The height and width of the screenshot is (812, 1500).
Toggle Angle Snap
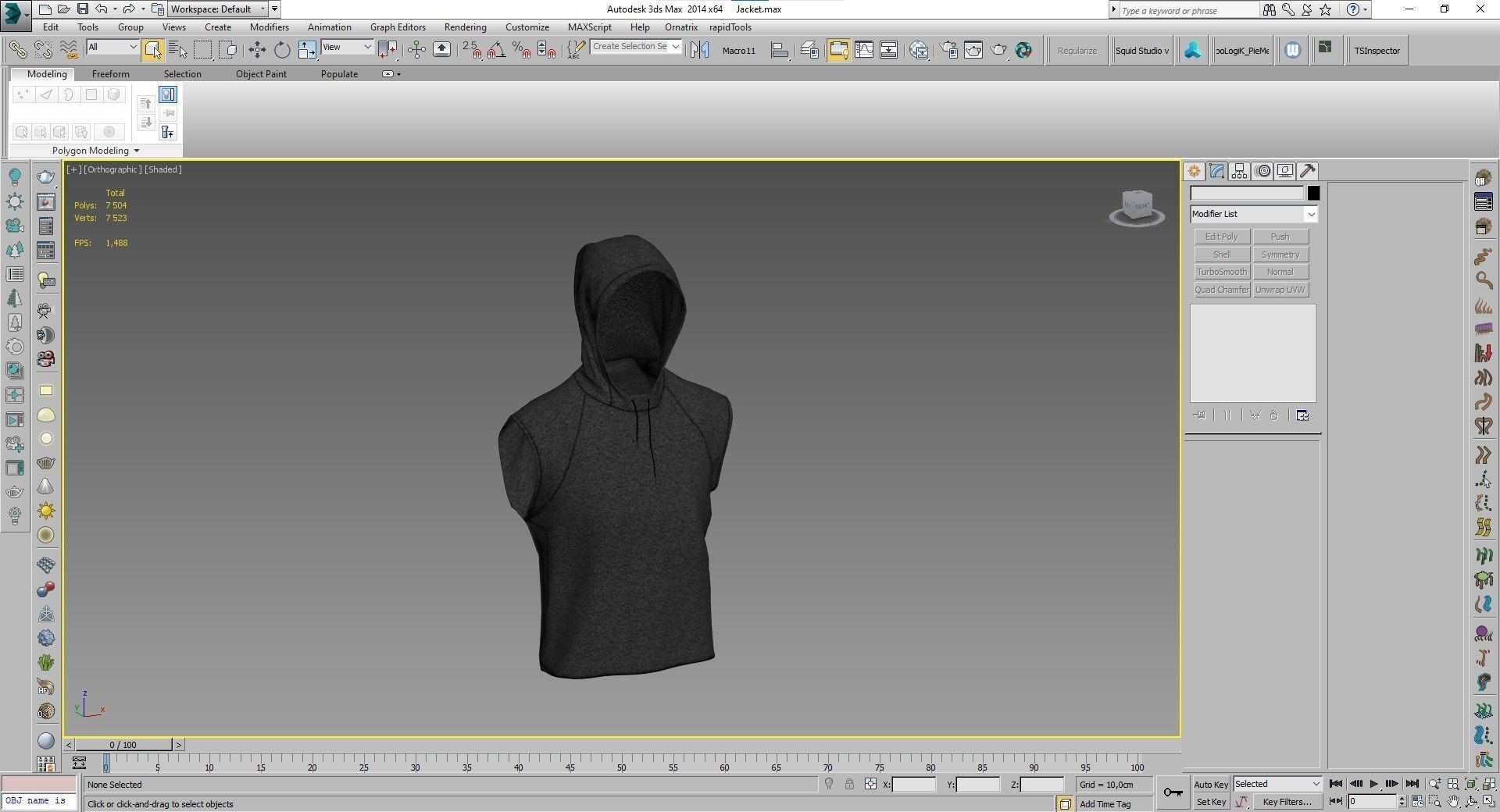tap(497, 51)
